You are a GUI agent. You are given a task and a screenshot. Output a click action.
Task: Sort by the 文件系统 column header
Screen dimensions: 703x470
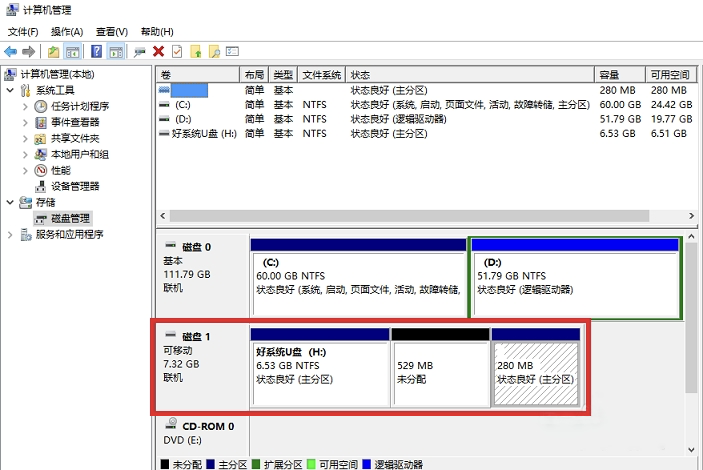321,75
